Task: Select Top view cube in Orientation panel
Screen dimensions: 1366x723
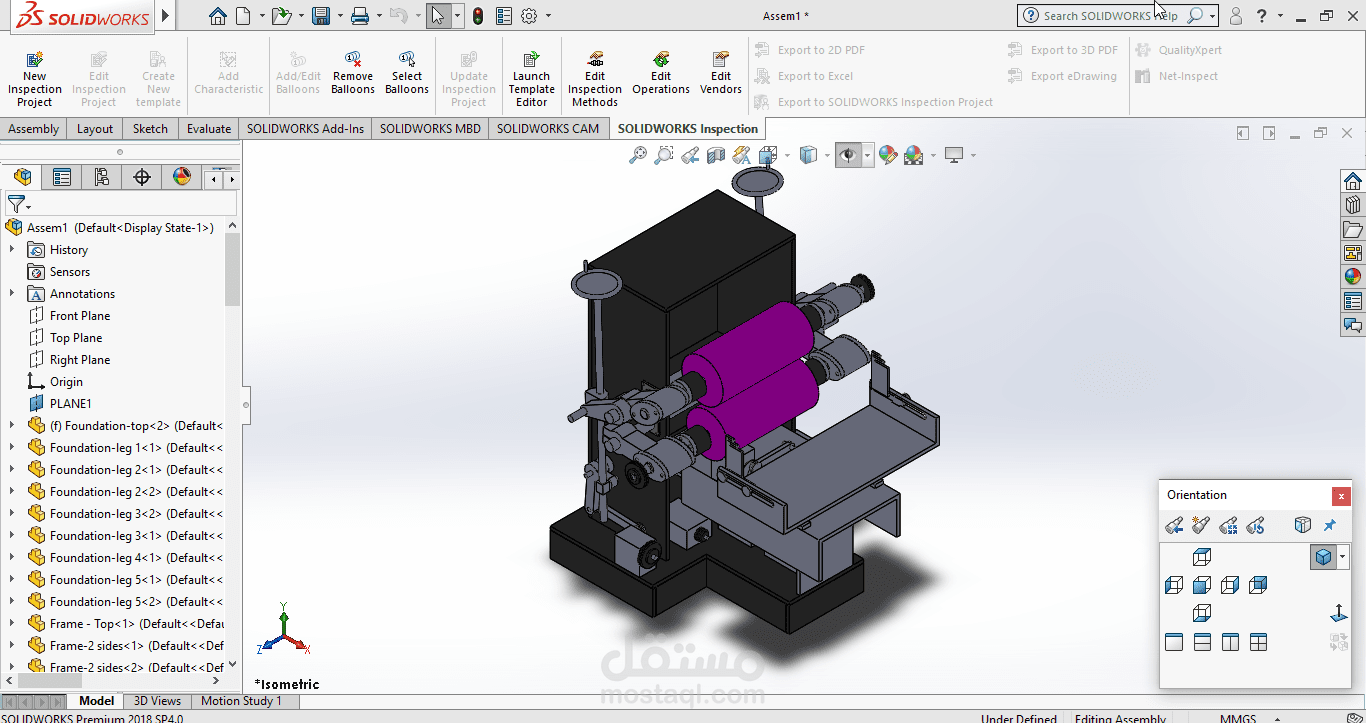Action: (1202, 557)
